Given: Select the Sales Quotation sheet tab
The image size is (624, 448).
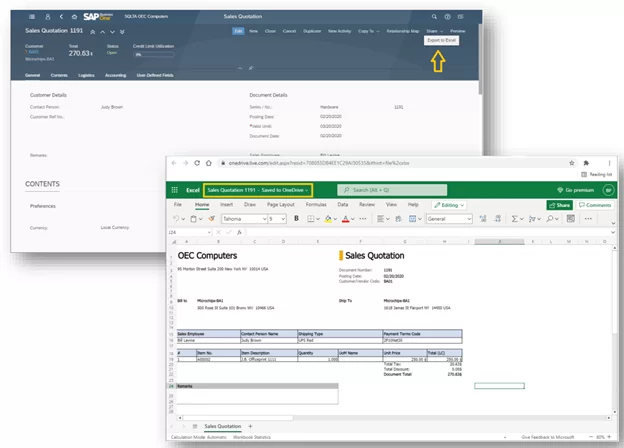Looking at the screenshot, I should pos(222,427).
